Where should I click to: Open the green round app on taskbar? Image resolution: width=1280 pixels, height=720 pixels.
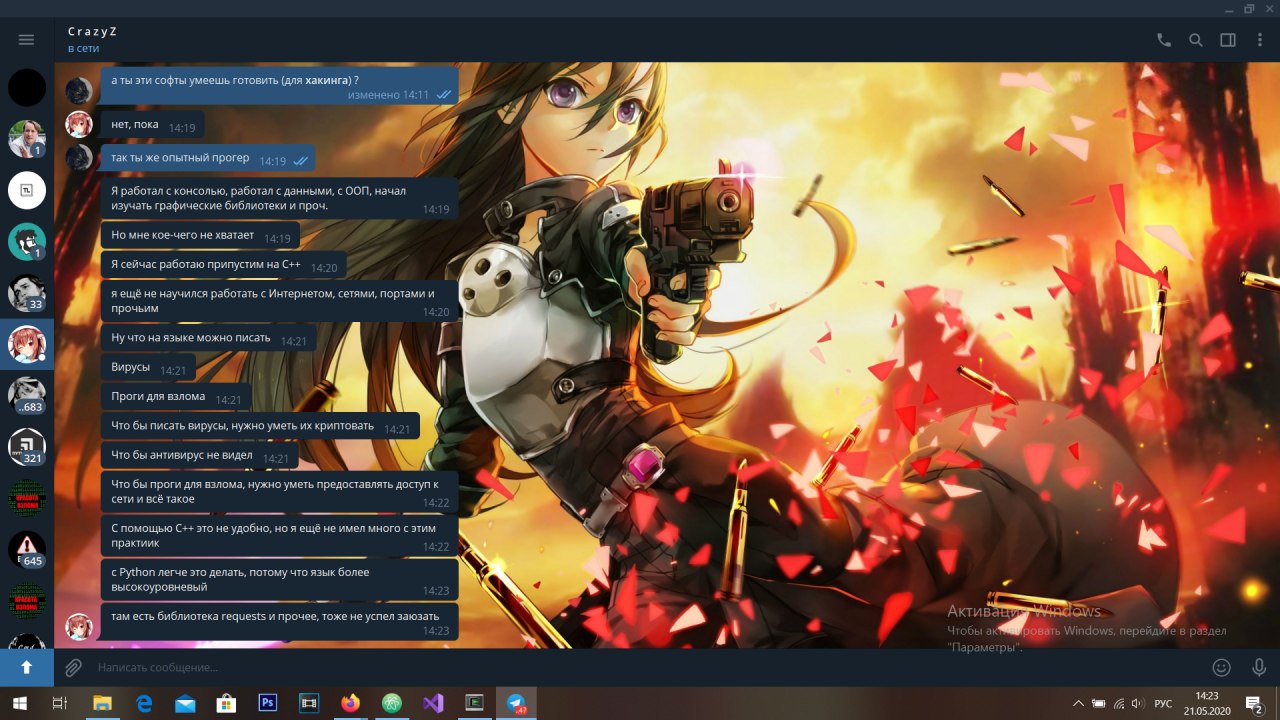click(391, 703)
